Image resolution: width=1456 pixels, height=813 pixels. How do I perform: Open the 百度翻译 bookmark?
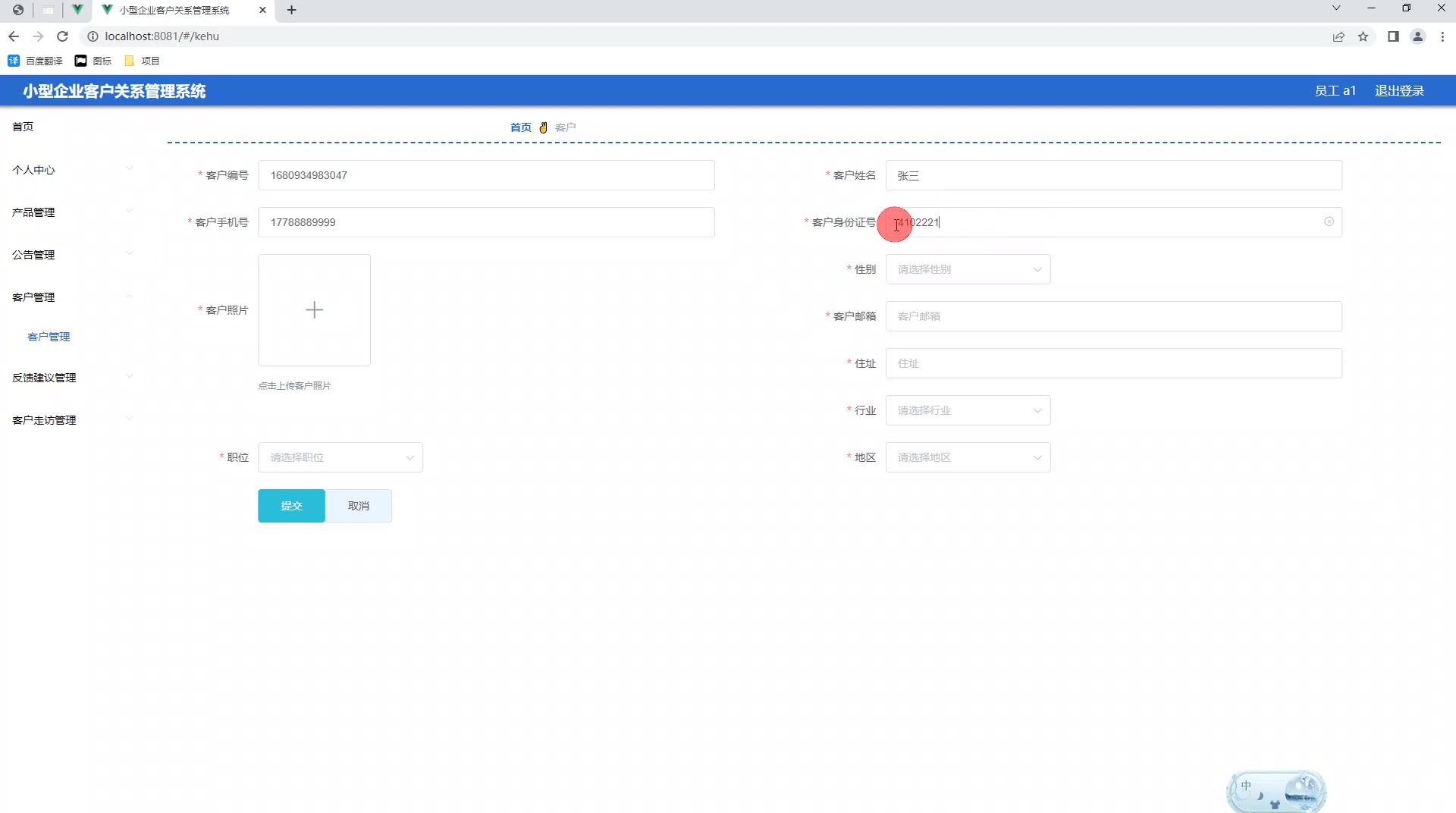(35, 61)
